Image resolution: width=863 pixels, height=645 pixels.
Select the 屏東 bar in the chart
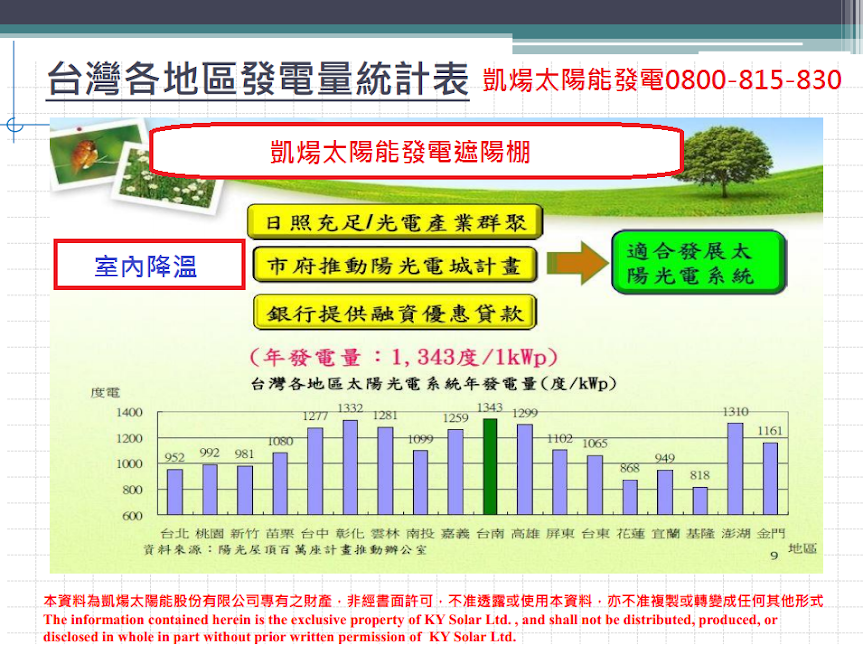coord(560,483)
